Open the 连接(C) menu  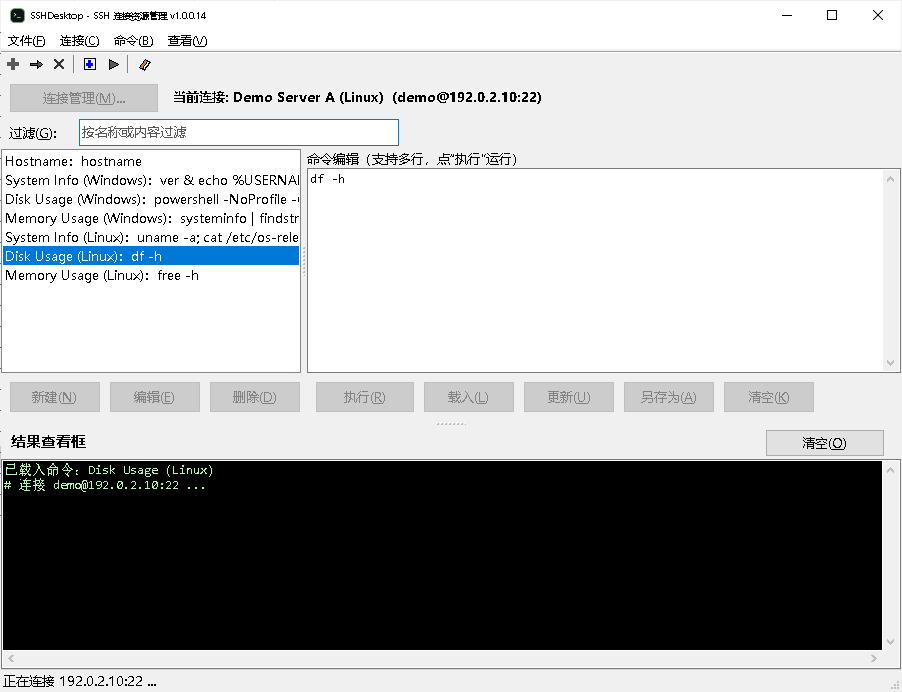[79, 41]
